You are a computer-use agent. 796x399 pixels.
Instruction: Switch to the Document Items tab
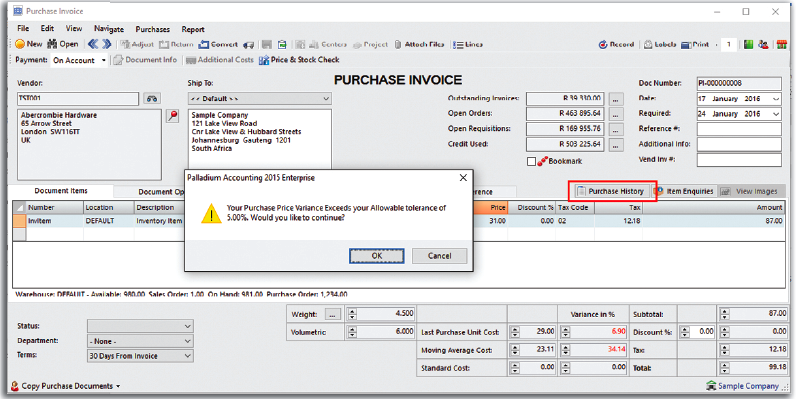tap(61, 191)
